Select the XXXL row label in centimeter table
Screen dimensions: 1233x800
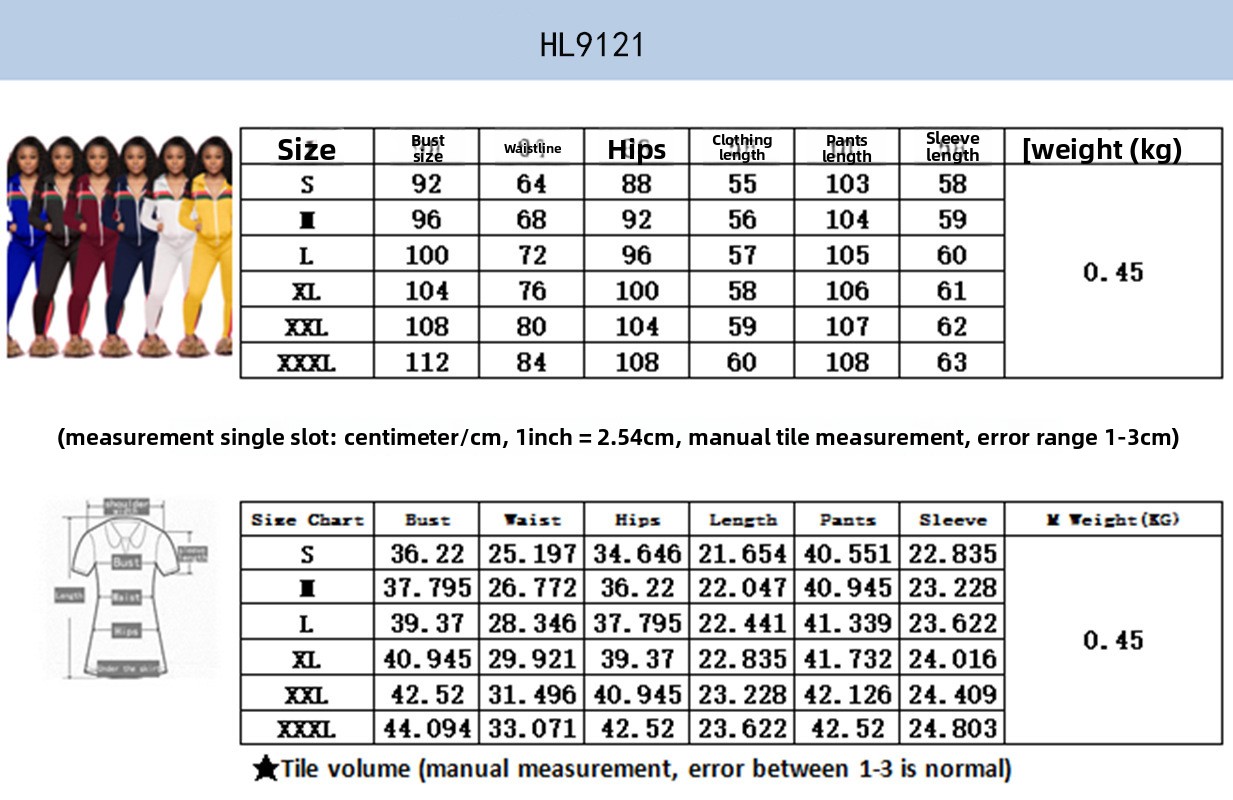[x=306, y=362]
